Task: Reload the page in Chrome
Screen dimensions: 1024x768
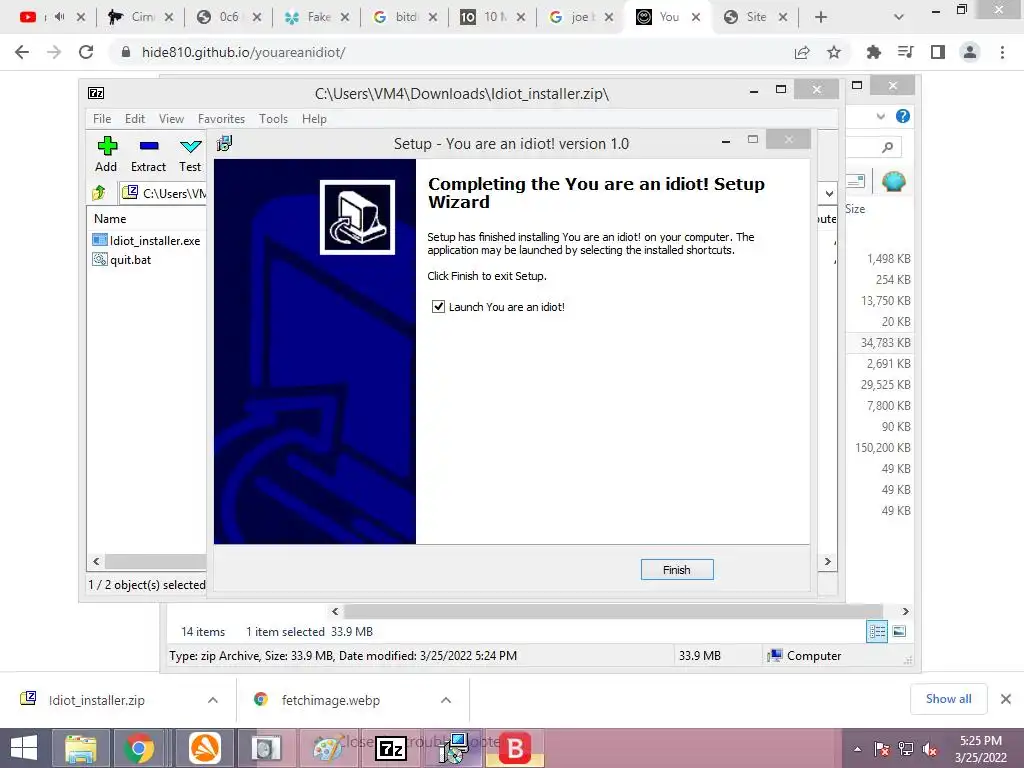Action: tap(86, 52)
